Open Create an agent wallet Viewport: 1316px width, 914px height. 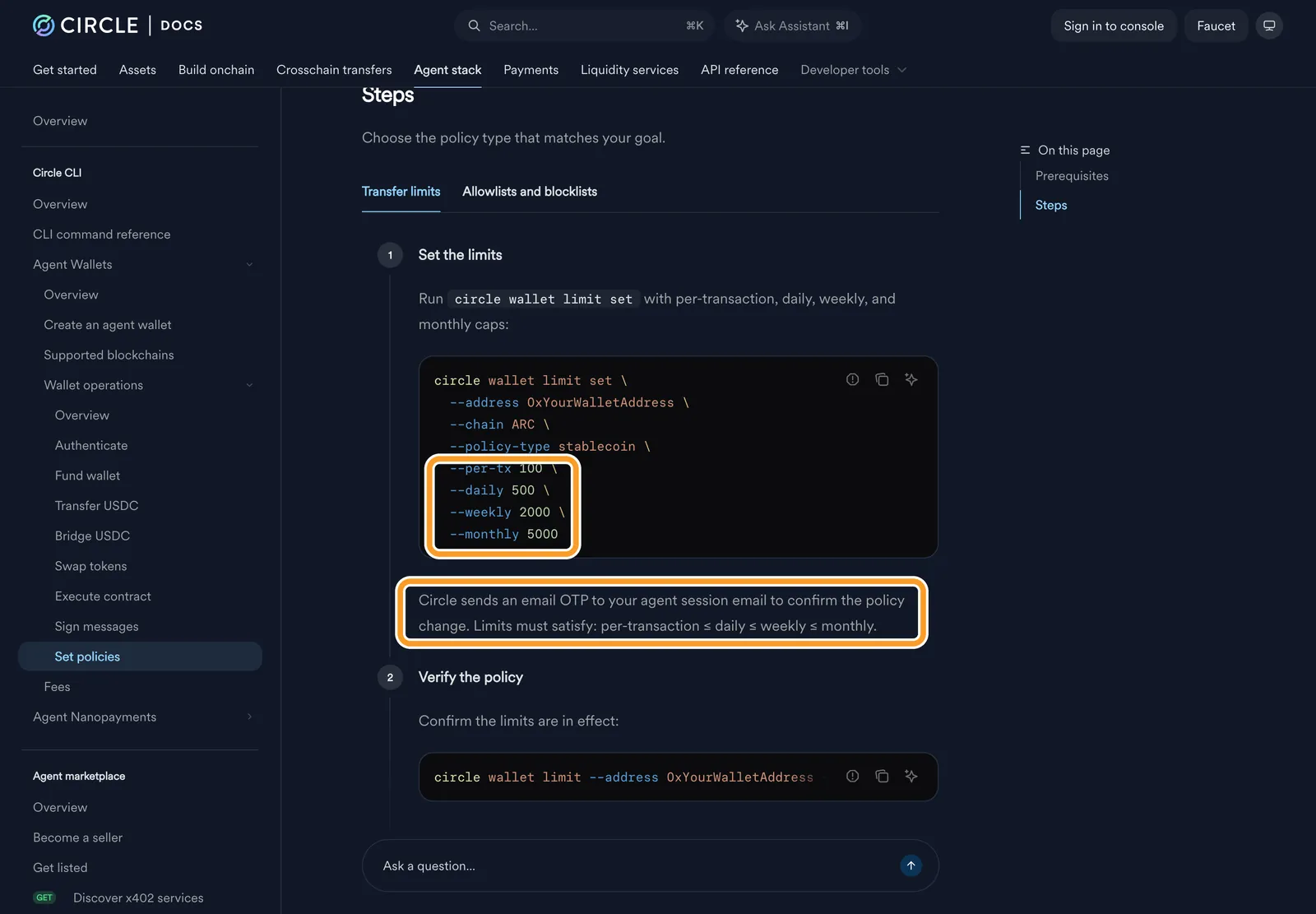(x=108, y=325)
